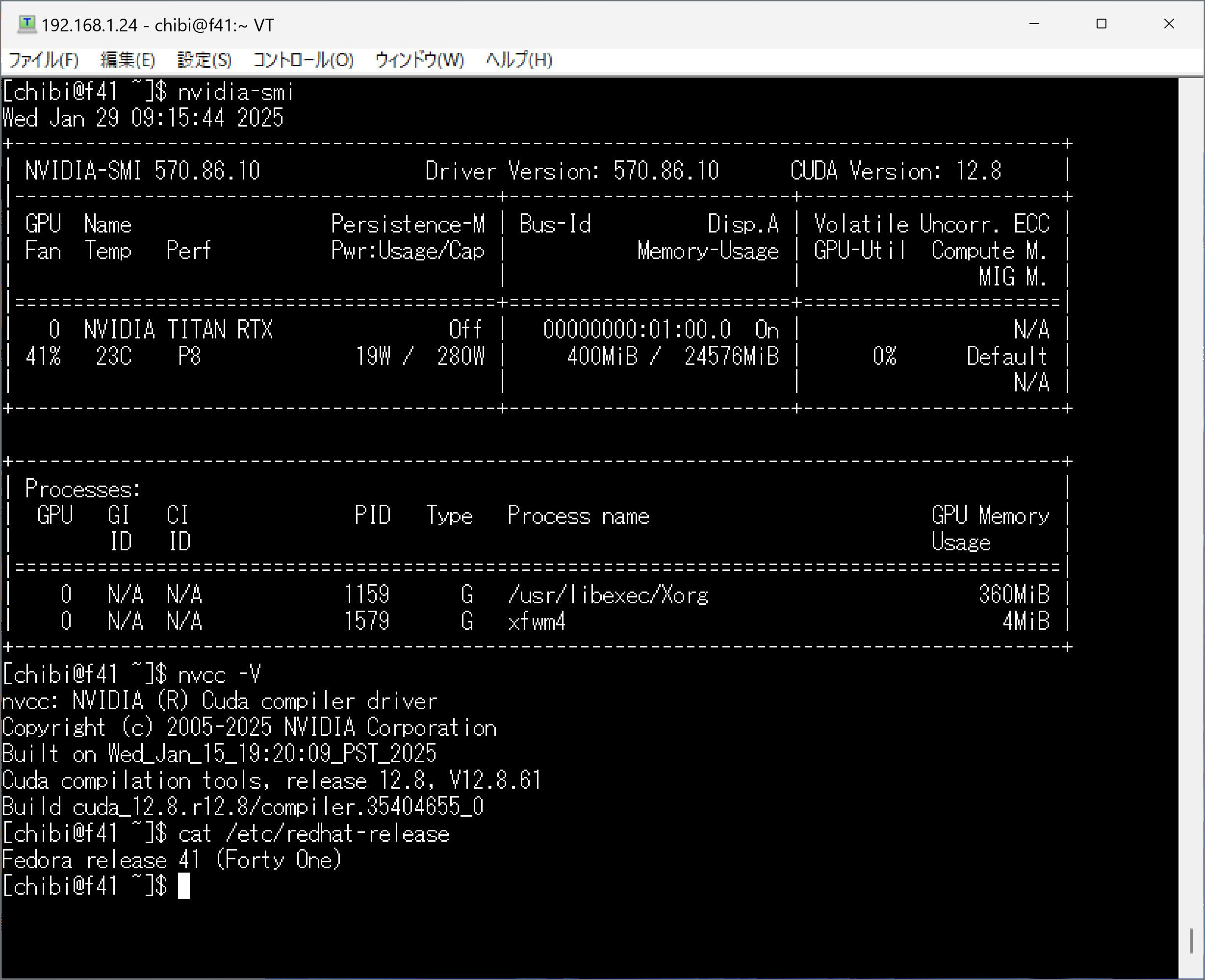This screenshot has height=980, width=1205.
Task: Maximize the Tera Term window
Action: [1101, 24]
